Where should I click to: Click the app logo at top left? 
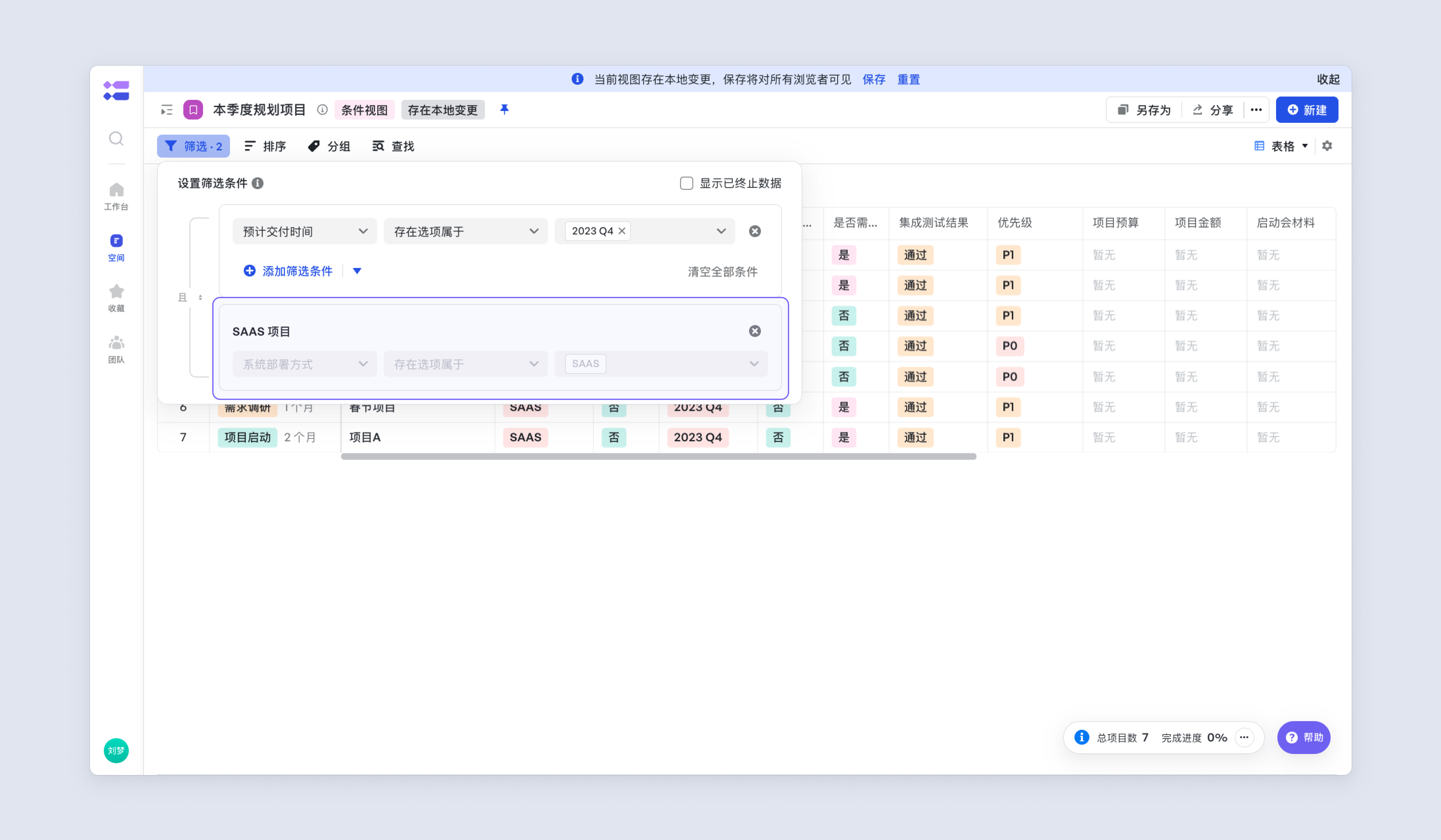pos(116,90)
